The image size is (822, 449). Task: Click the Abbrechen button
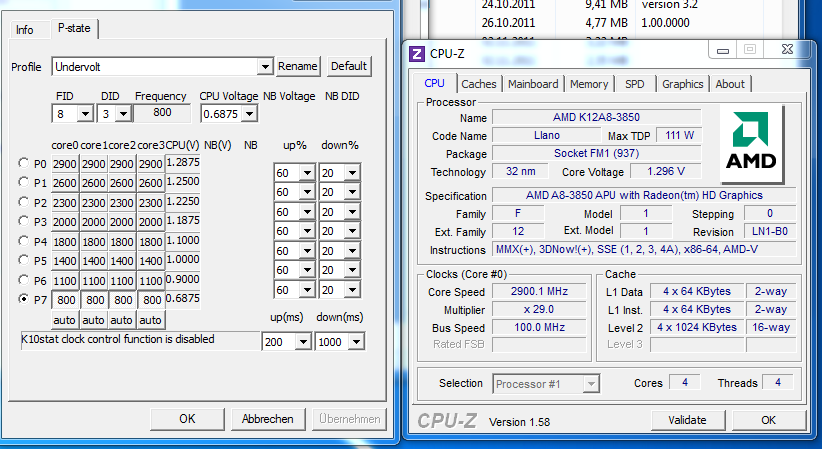click(x=267, y=419)
